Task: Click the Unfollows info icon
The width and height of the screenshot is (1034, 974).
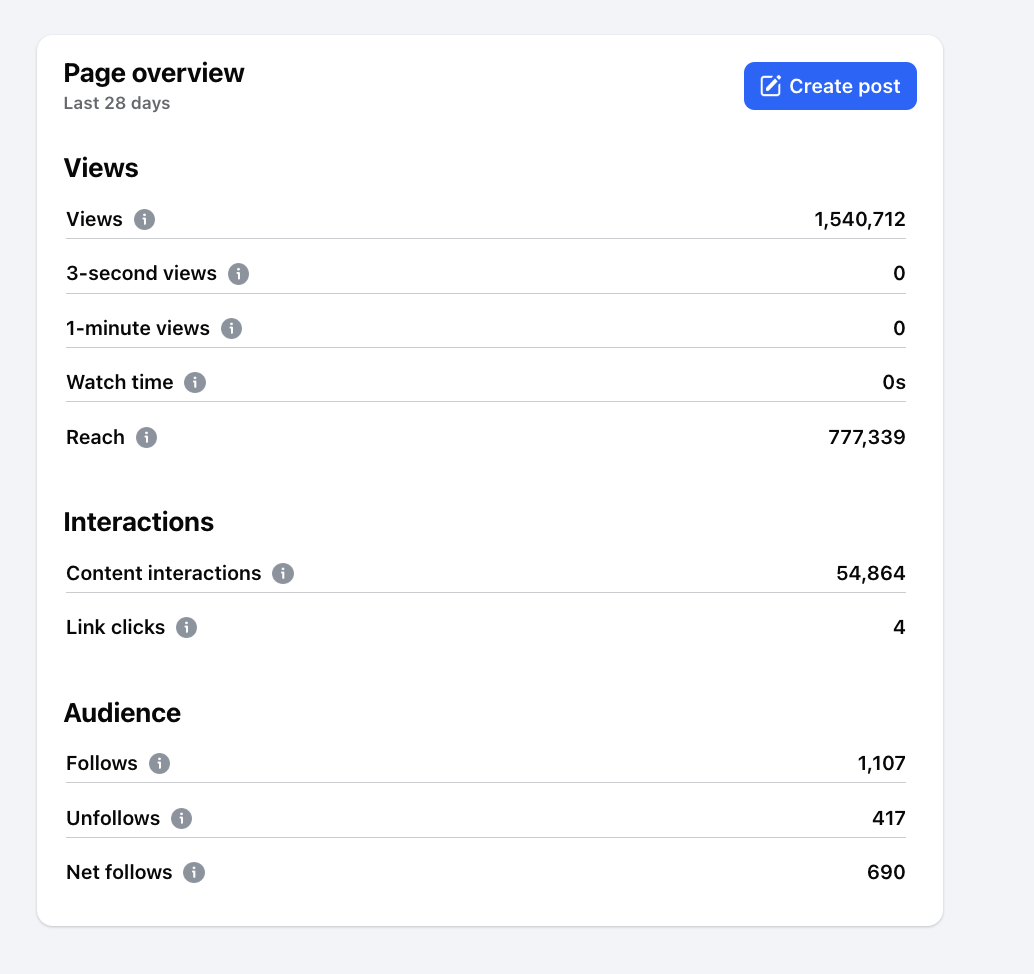Action: pyautogui.click(x=181, y=818)
